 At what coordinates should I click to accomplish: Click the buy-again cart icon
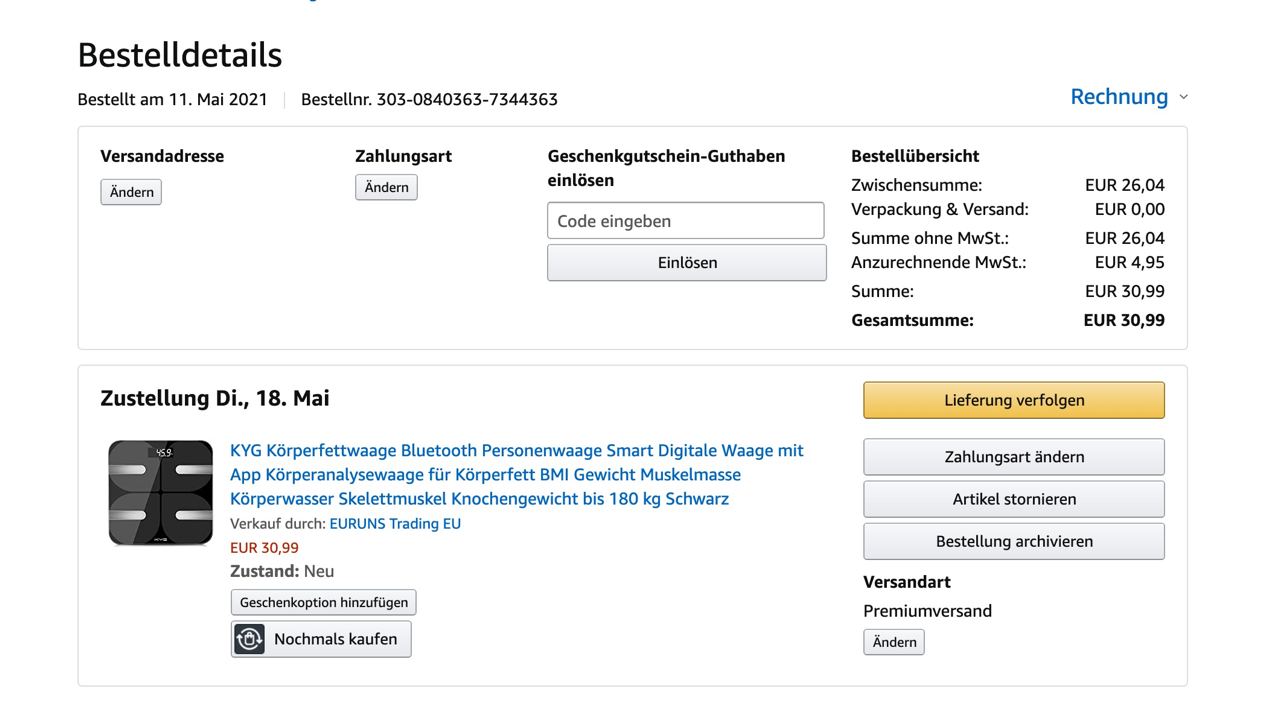[x=250, y=639]
